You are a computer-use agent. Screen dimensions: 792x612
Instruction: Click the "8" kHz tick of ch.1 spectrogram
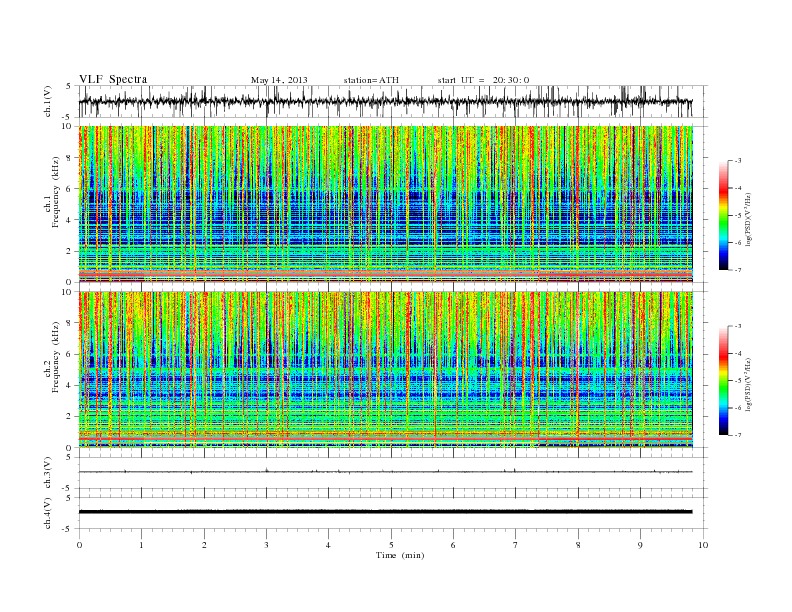69,158
